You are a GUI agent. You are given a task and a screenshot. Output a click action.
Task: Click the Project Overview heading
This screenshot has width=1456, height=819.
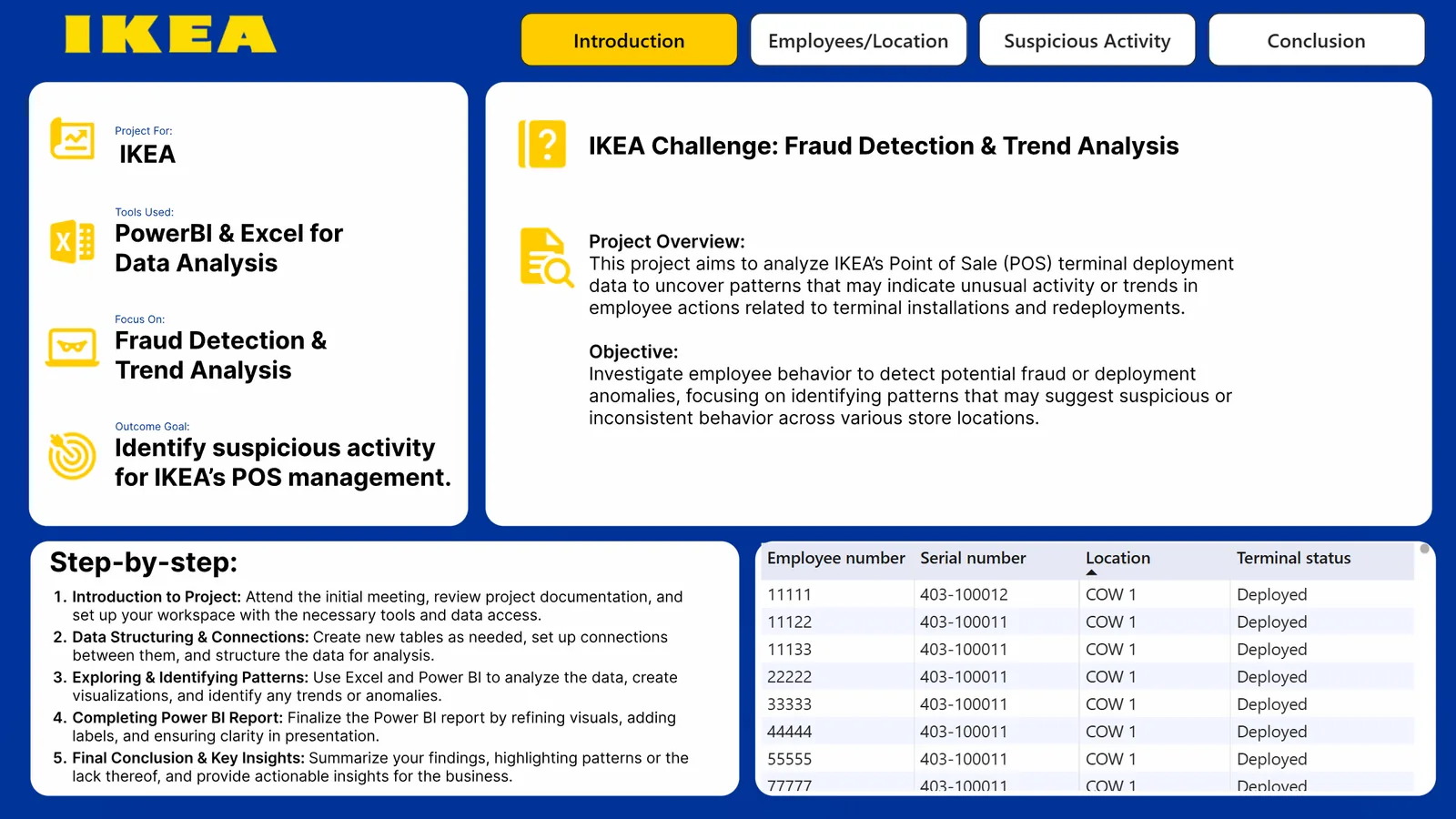click(x=667, y=241)
